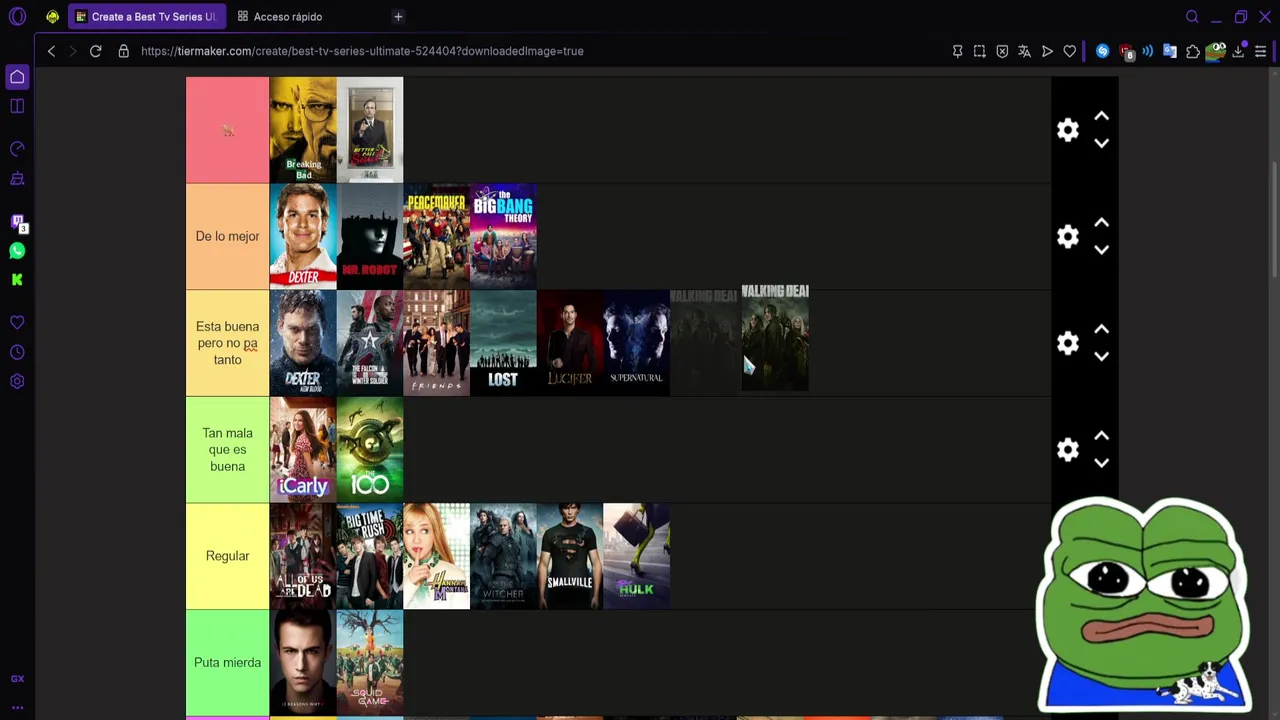Click the pin icon in address bar
1280x720 pixels.
[x=957, y=51]
